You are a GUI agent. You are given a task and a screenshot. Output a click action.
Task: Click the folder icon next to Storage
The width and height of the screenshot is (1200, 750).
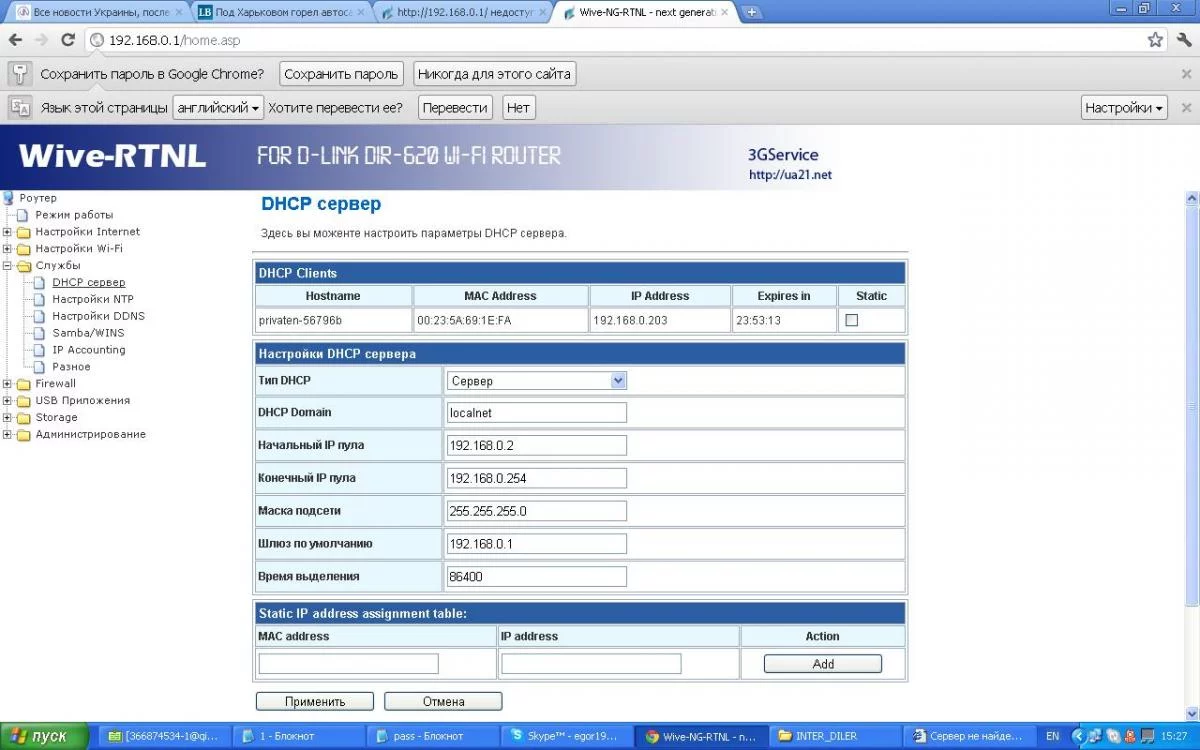[x=24, y=418]
